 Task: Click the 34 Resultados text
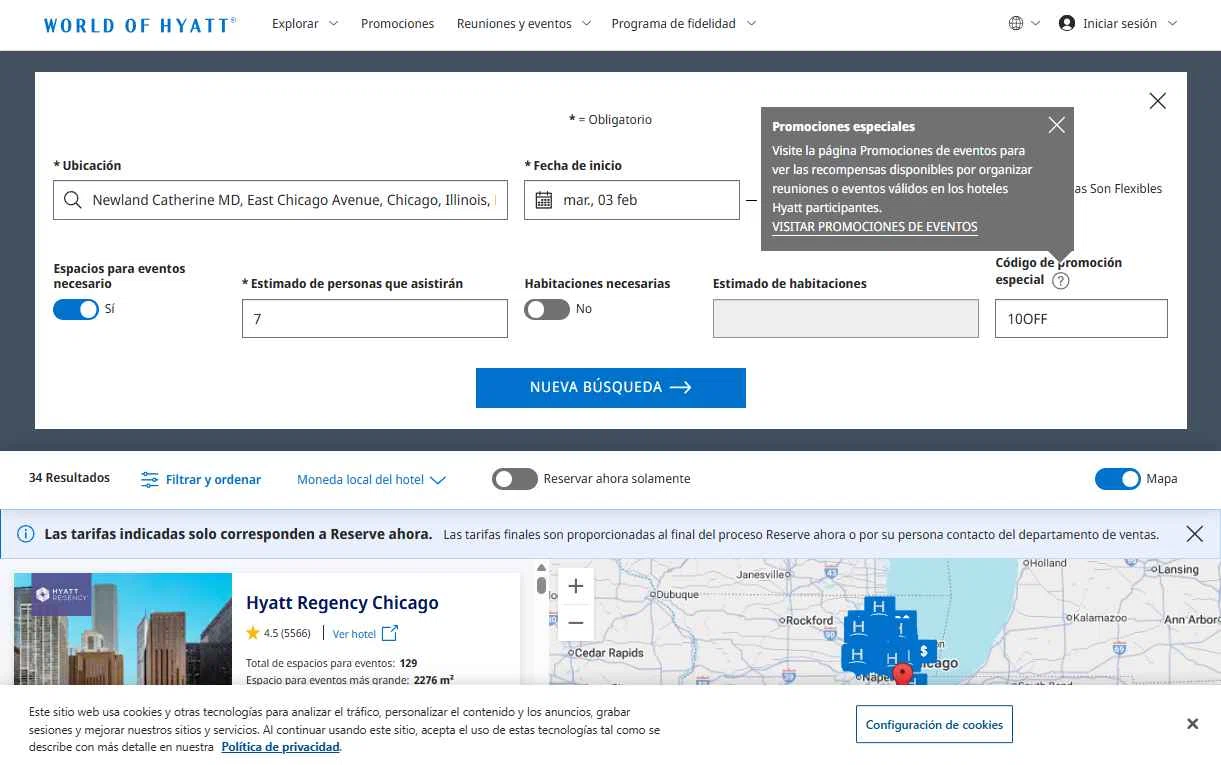pyautogui.click(x=69, y=478)
